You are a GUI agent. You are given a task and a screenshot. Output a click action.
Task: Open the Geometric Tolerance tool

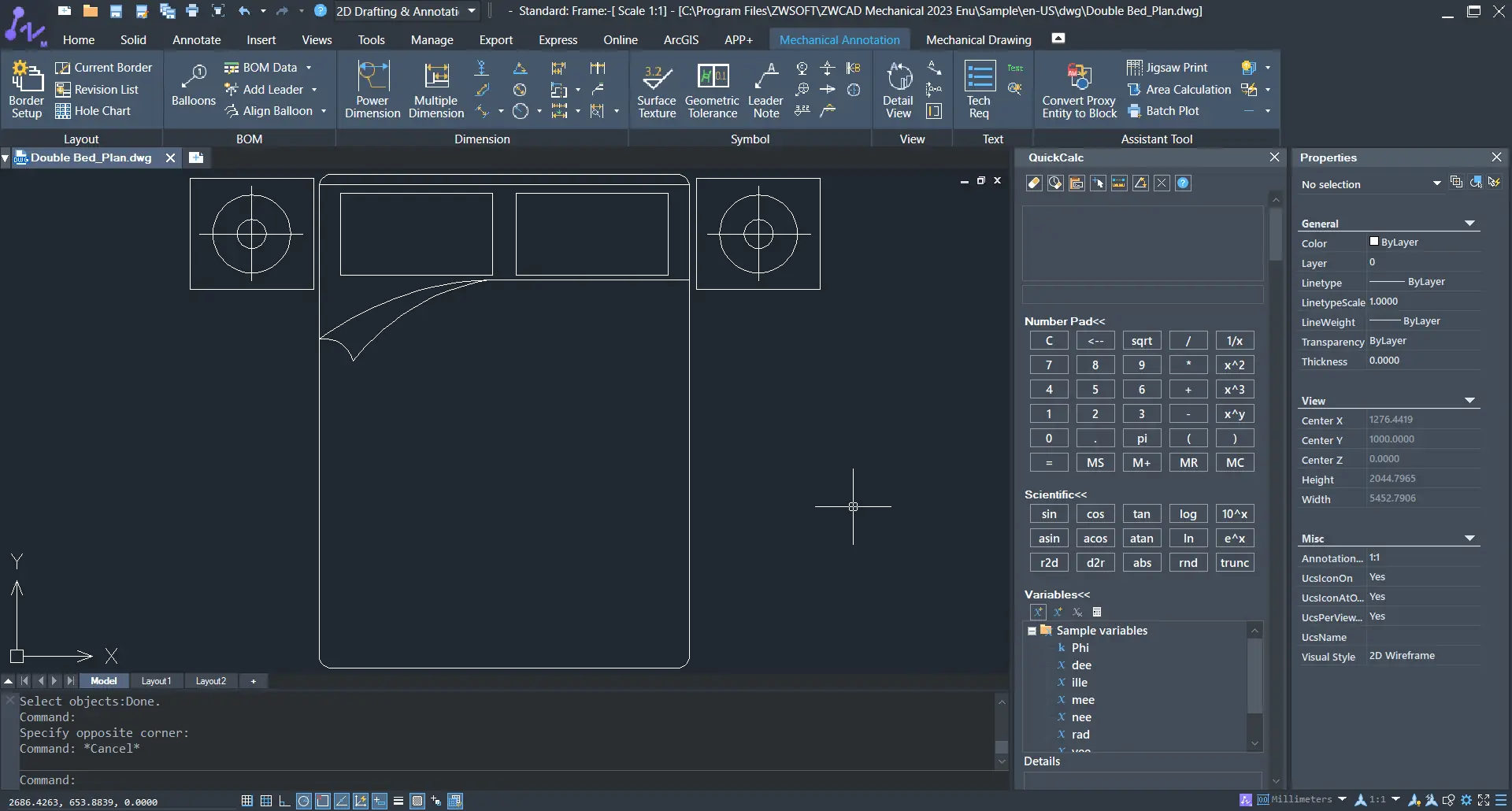(712, 90)
